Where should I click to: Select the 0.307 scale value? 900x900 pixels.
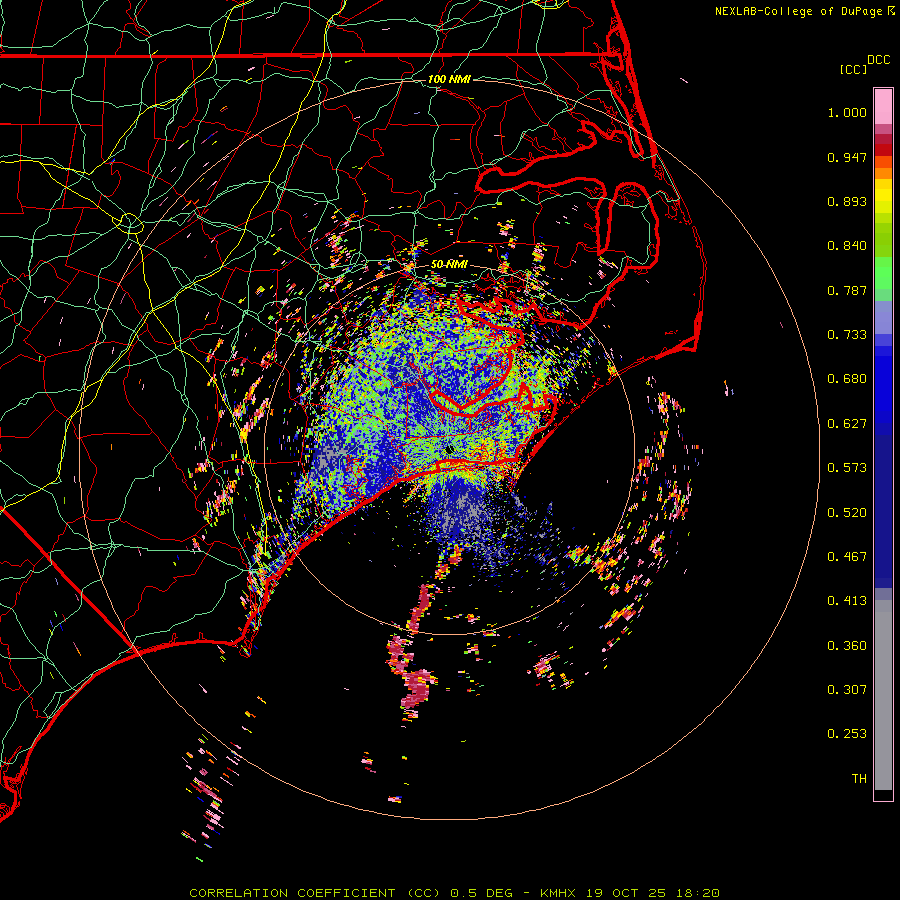(x=847, y=690)
